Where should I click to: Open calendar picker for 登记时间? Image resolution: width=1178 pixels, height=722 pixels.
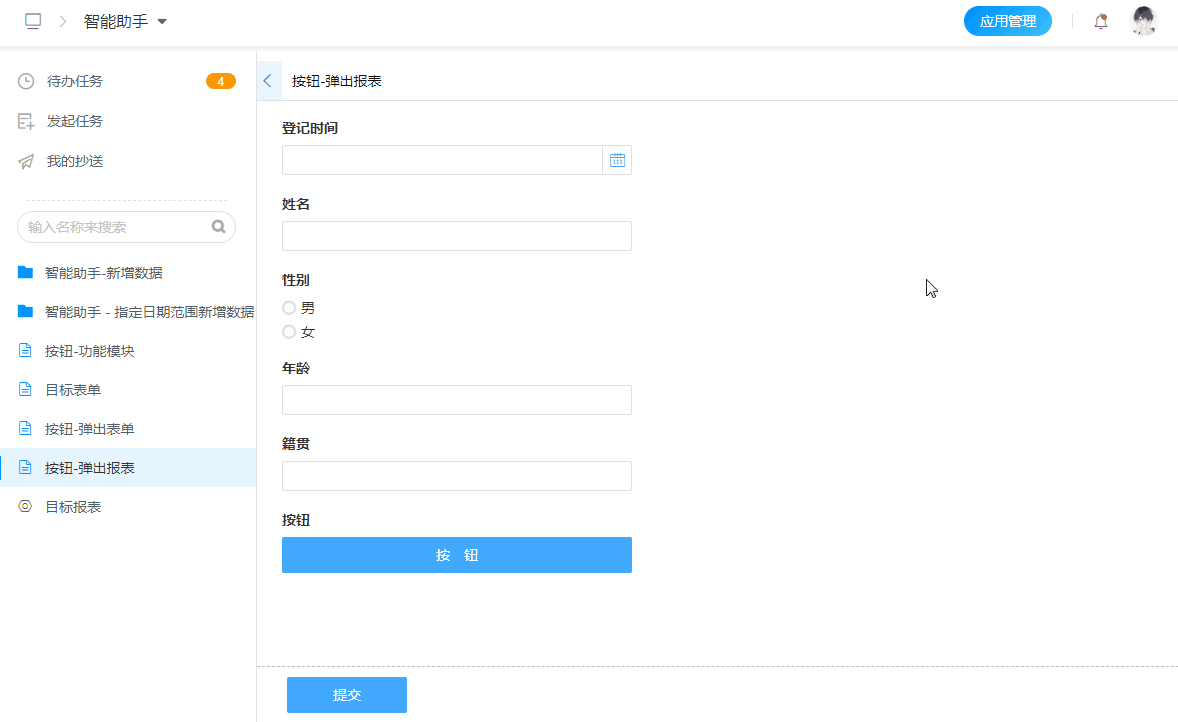click(617, 160)
